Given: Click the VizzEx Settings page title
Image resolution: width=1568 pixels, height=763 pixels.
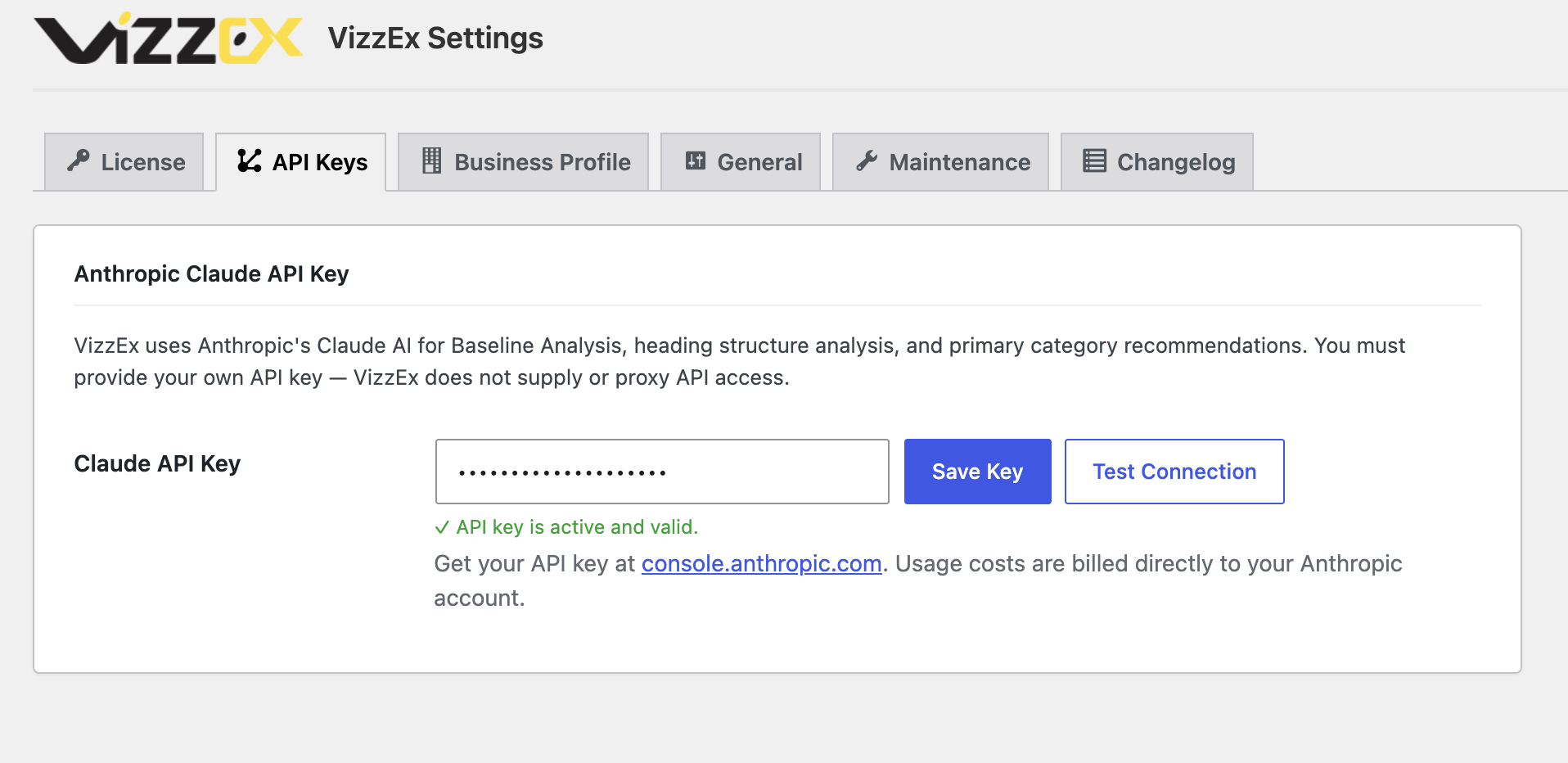Looking at the screenshot, I should click(435, 38).
